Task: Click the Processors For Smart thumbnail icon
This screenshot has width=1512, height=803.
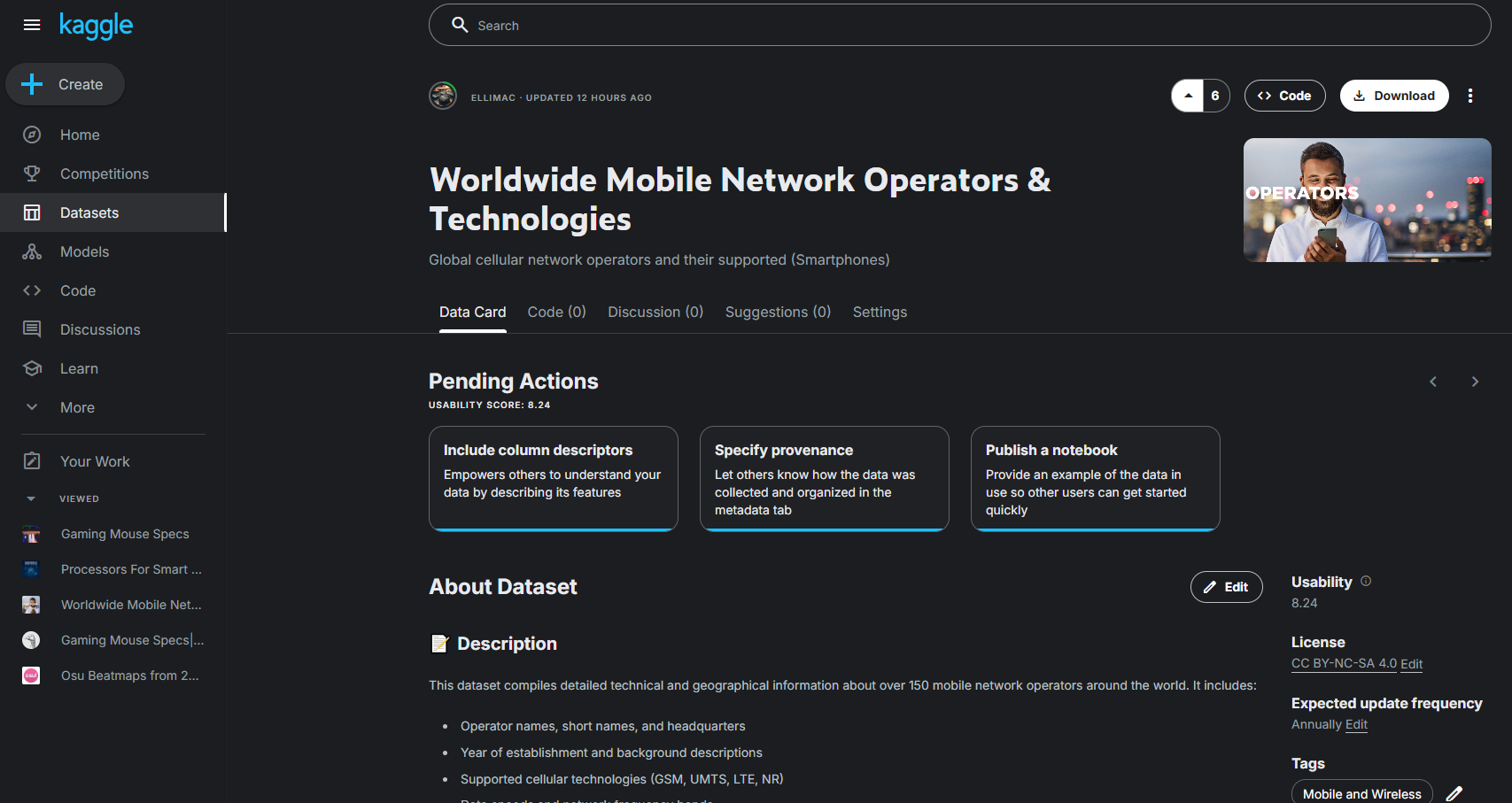Action: (x=31, y=569)
